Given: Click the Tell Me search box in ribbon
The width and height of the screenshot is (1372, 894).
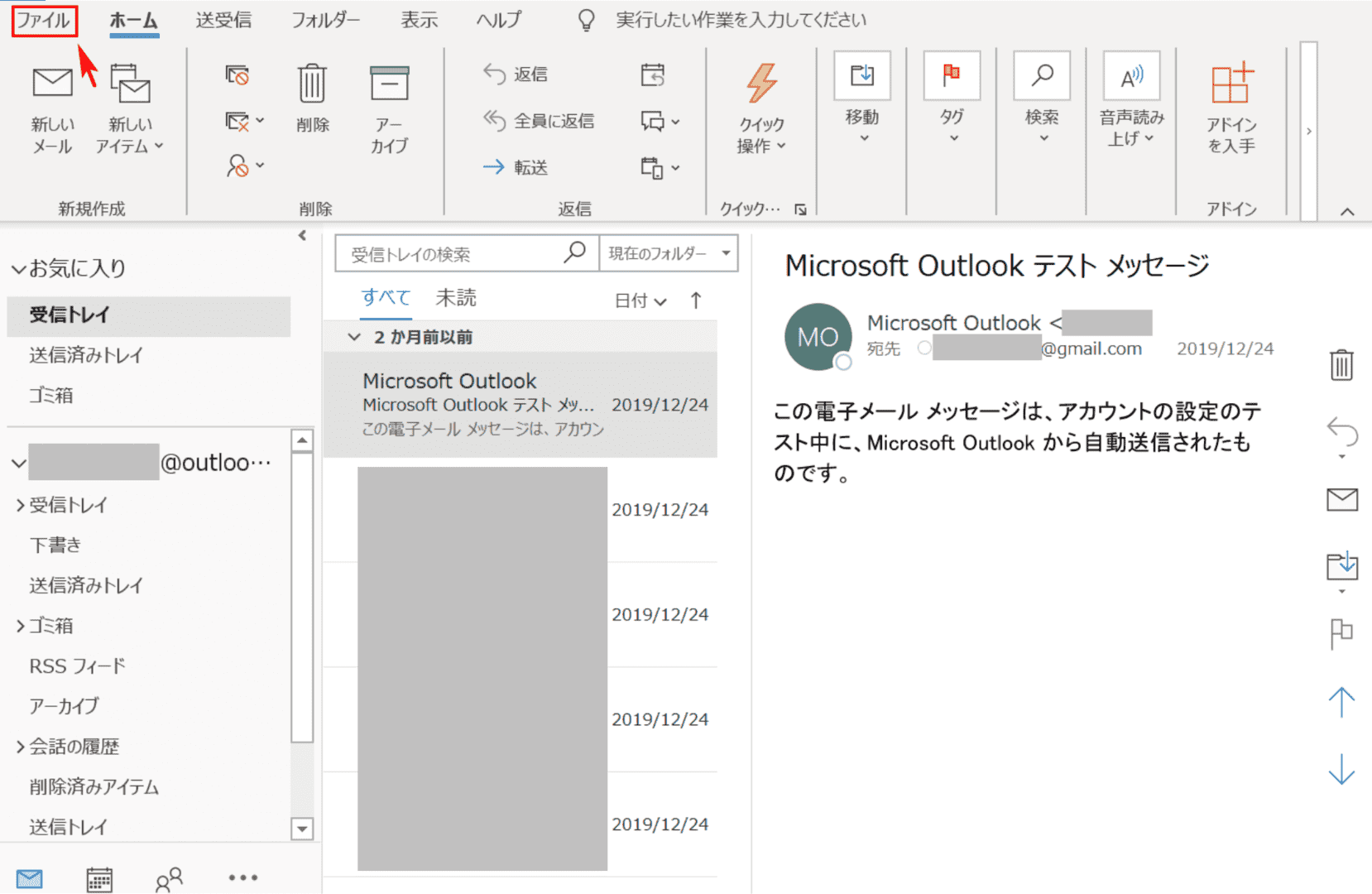Looking at the screenshot, I should tap(741, 21).
